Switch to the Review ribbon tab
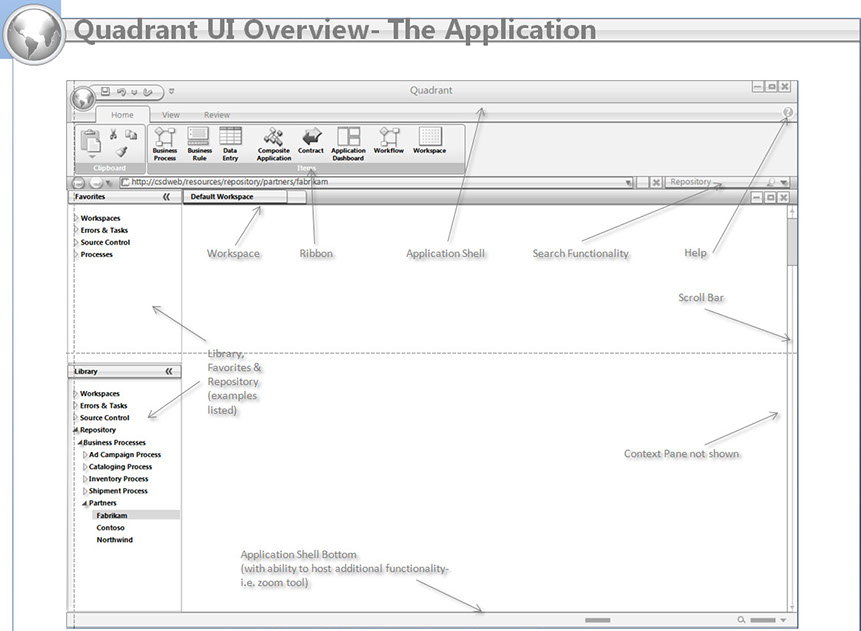Image resolution: width=861 pixels, height=631 pixels. [x=217, y=115]
